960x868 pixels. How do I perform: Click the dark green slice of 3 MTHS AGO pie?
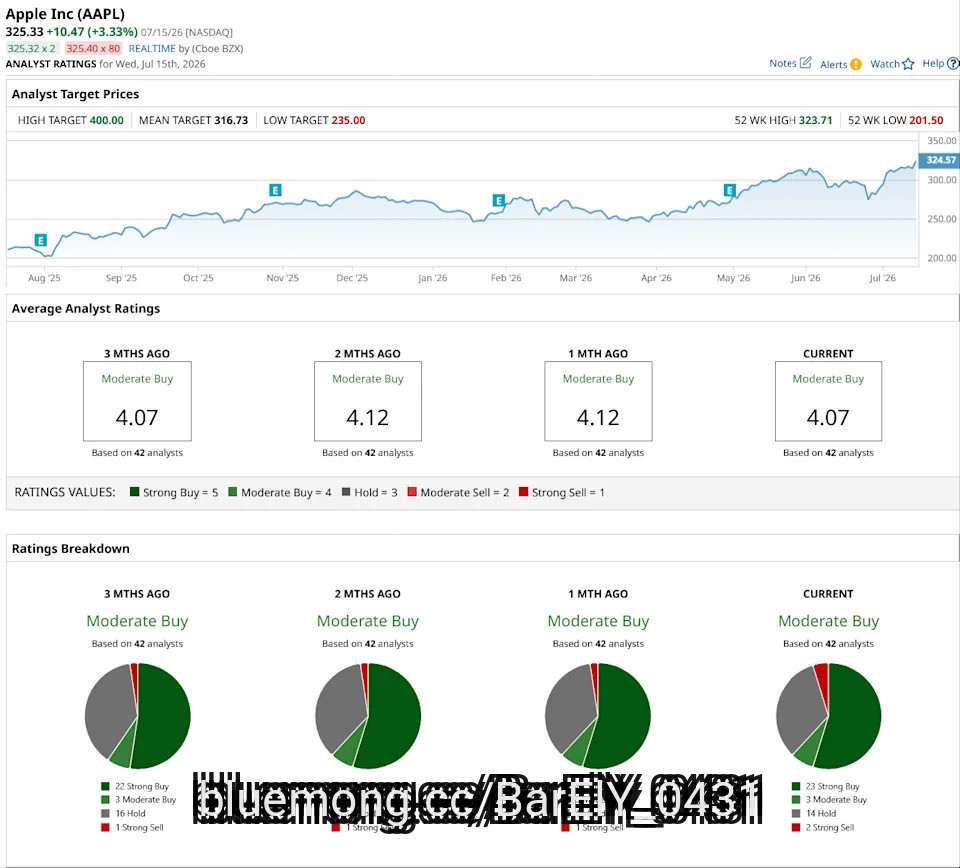165,716
